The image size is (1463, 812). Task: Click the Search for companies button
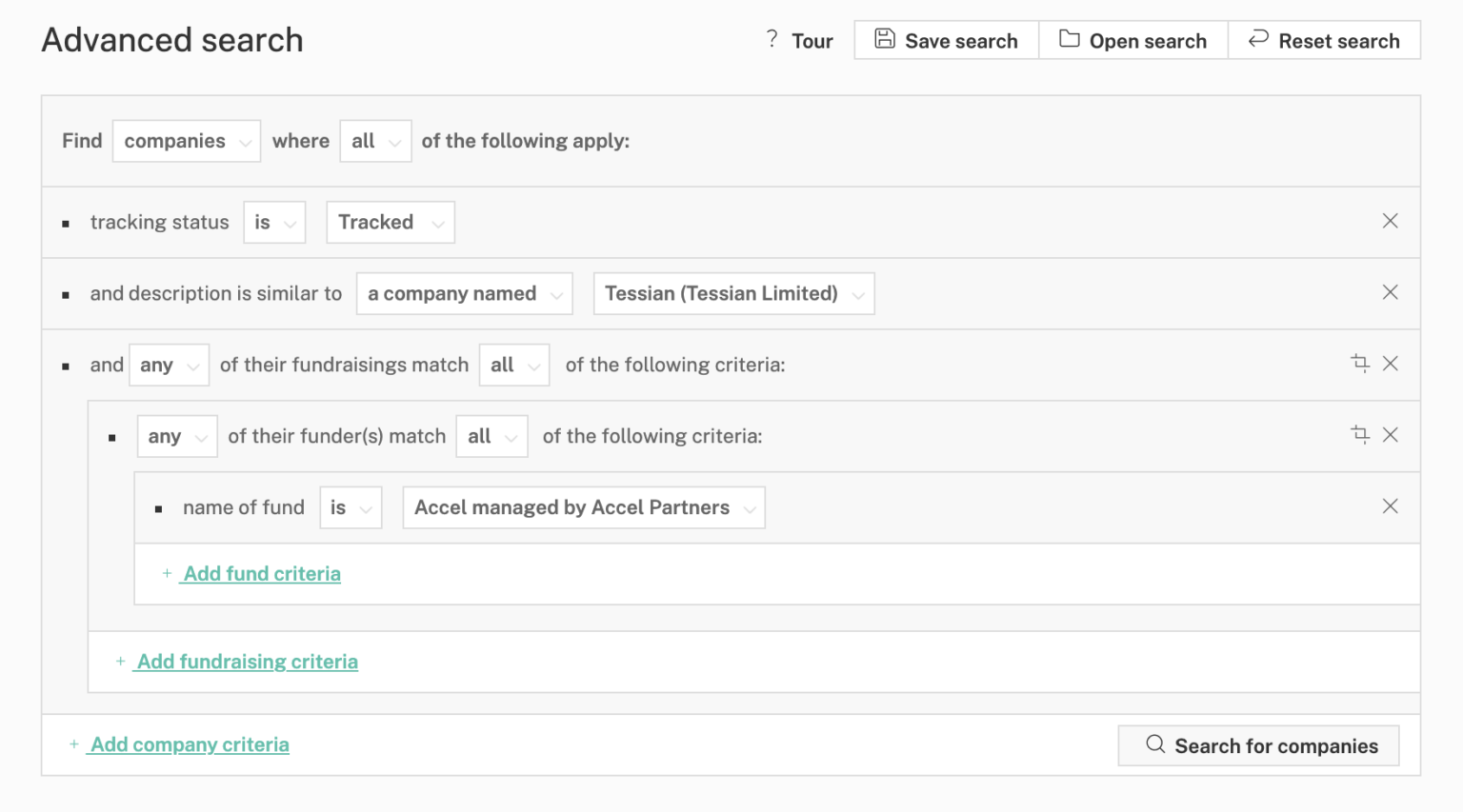point(1257,745)
